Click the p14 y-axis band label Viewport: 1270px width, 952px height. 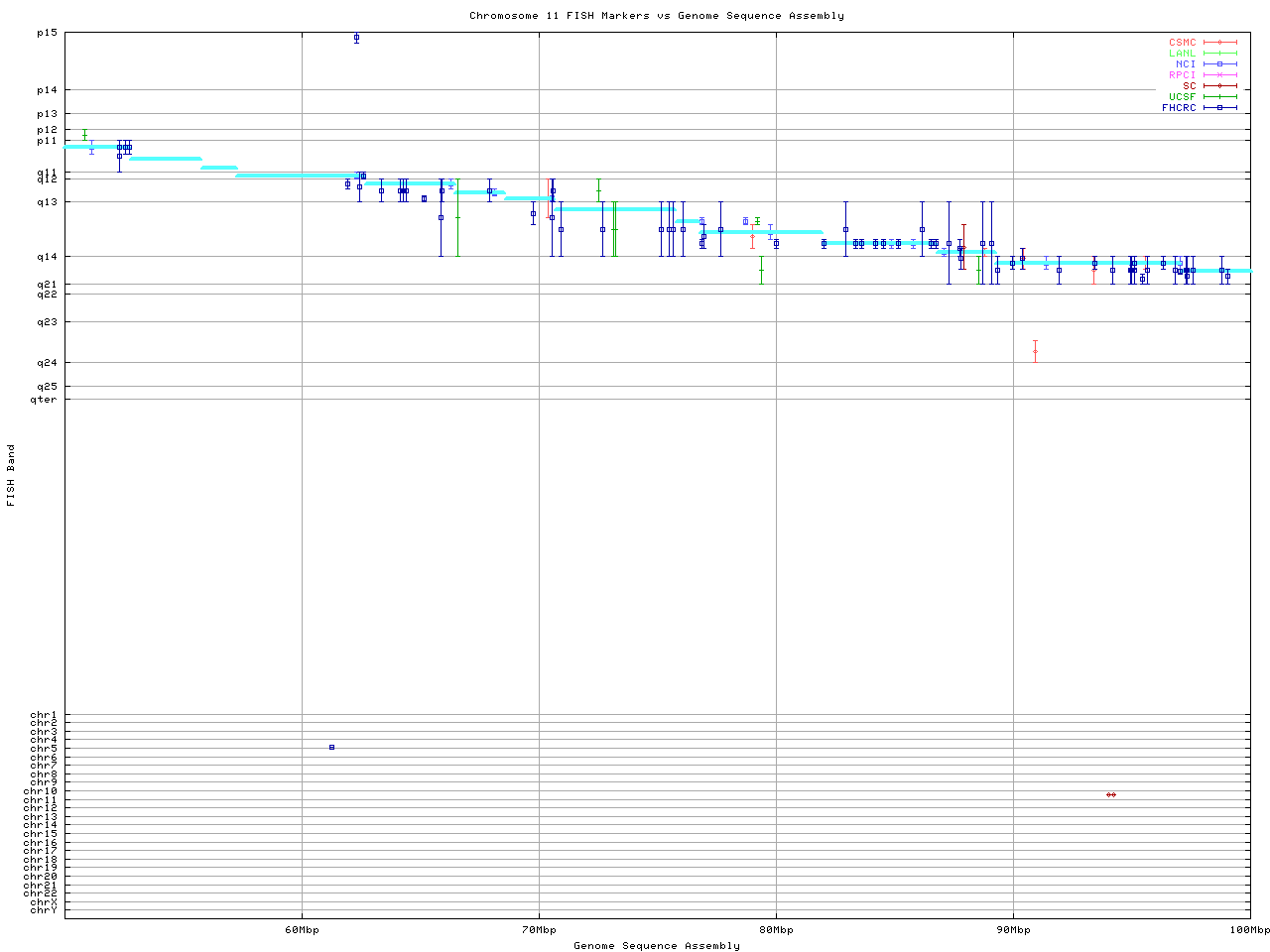[x=47, y=90]
